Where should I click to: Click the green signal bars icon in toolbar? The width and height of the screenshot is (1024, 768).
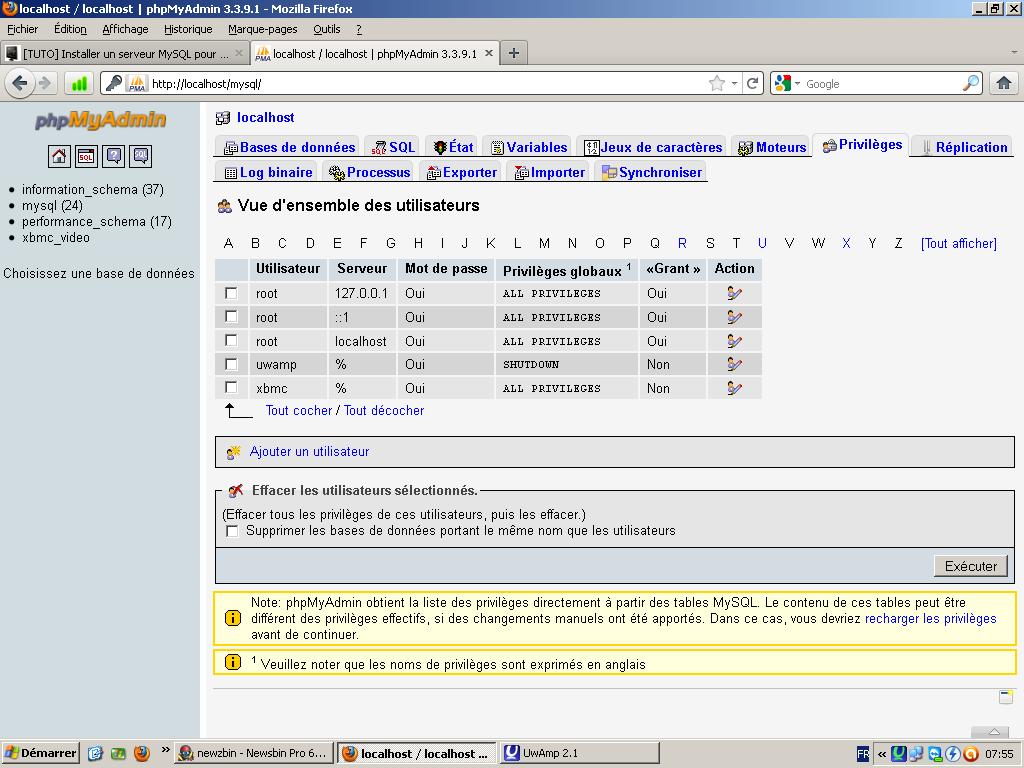tap(79, 84)
